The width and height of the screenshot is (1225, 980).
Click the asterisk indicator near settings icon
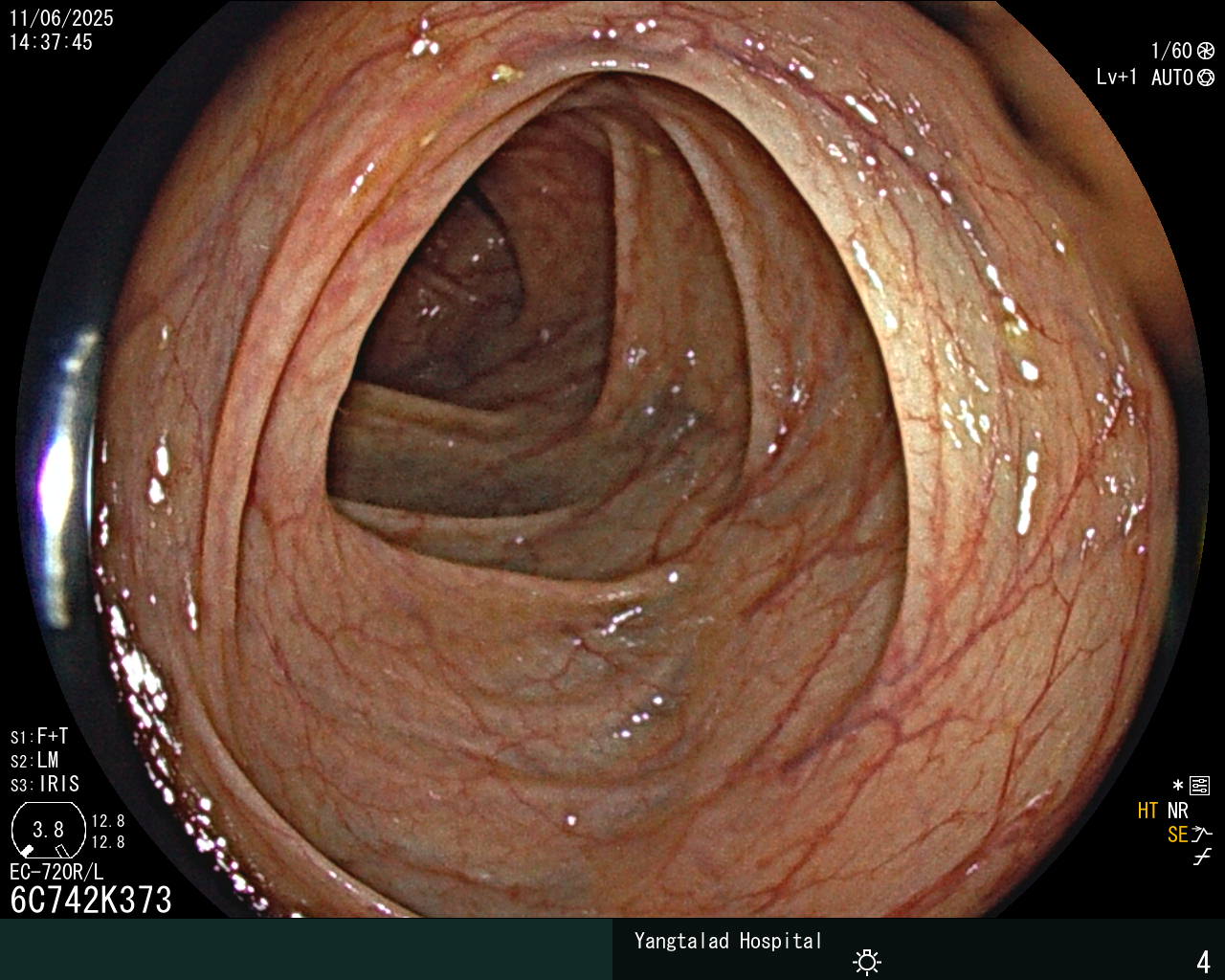tap(1178, 787)
